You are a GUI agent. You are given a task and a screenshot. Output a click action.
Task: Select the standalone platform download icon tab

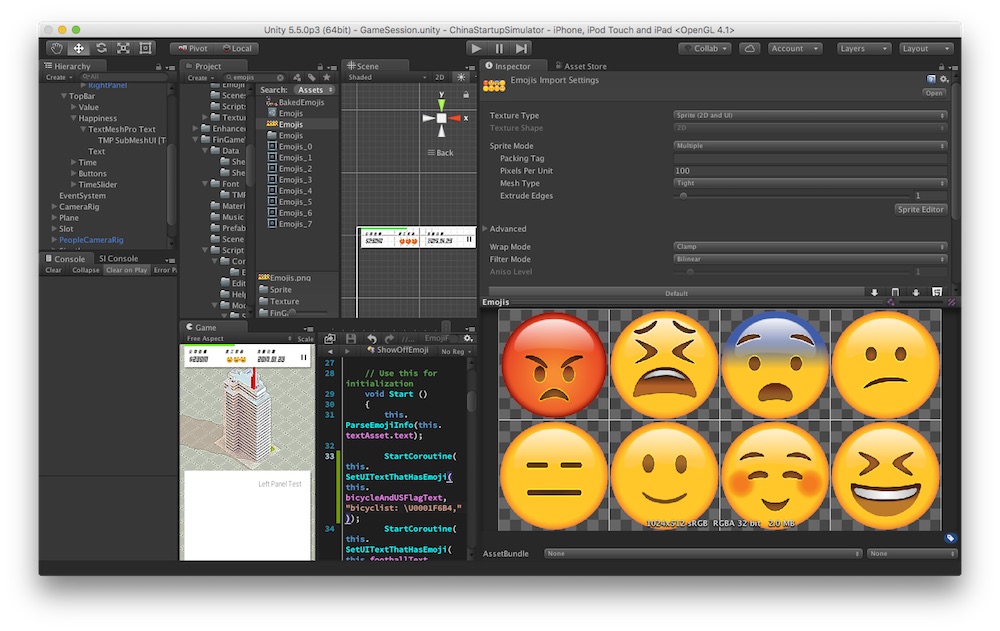click(x=874, y=292)
